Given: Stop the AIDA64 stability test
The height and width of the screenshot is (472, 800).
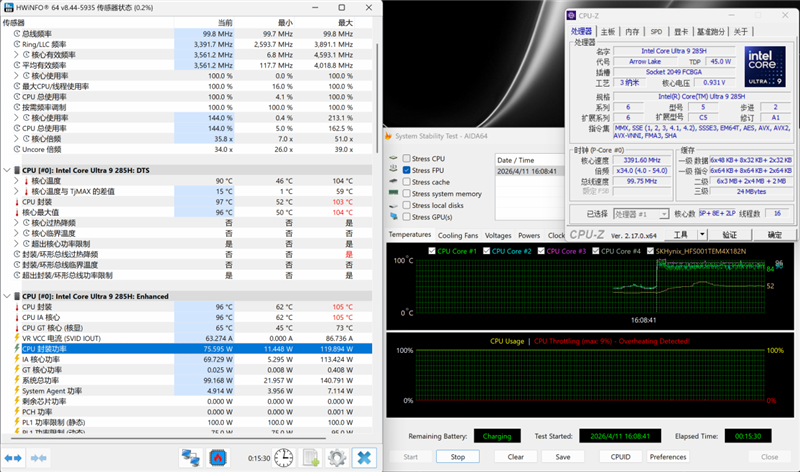Looking at the screenshot, I should (458, 457).
